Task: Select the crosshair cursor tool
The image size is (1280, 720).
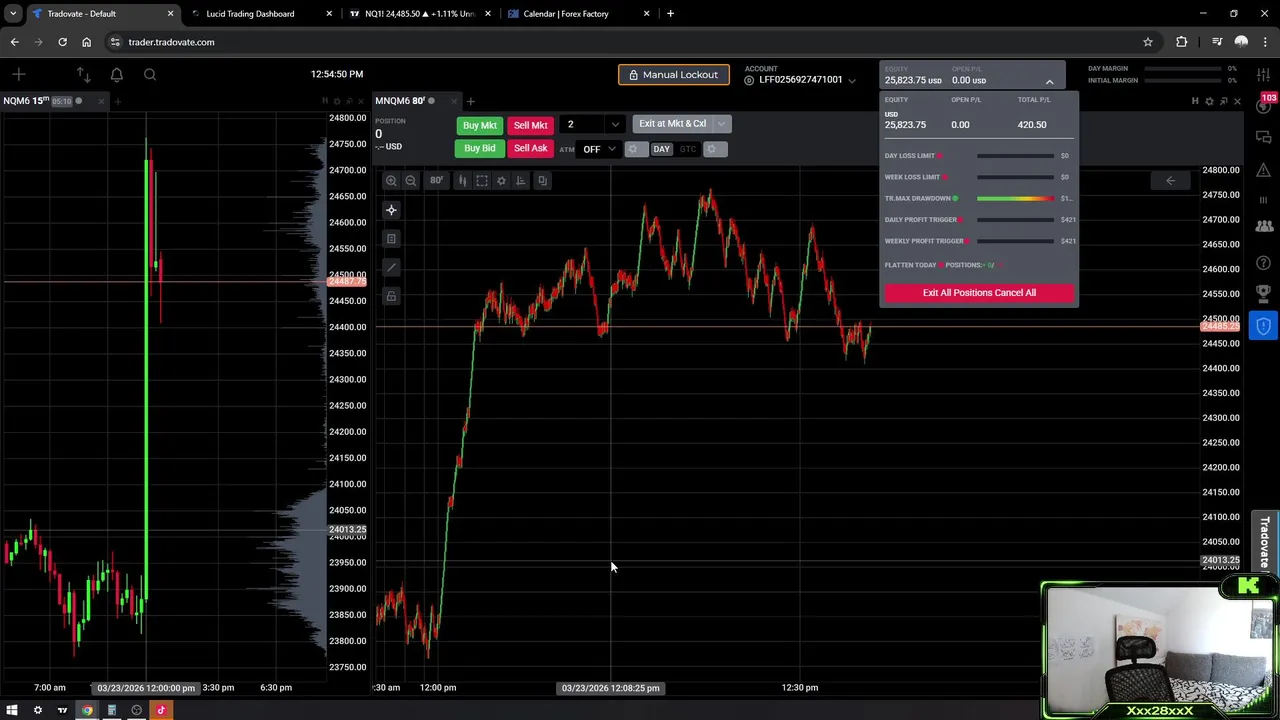Action: pos(391,210)
